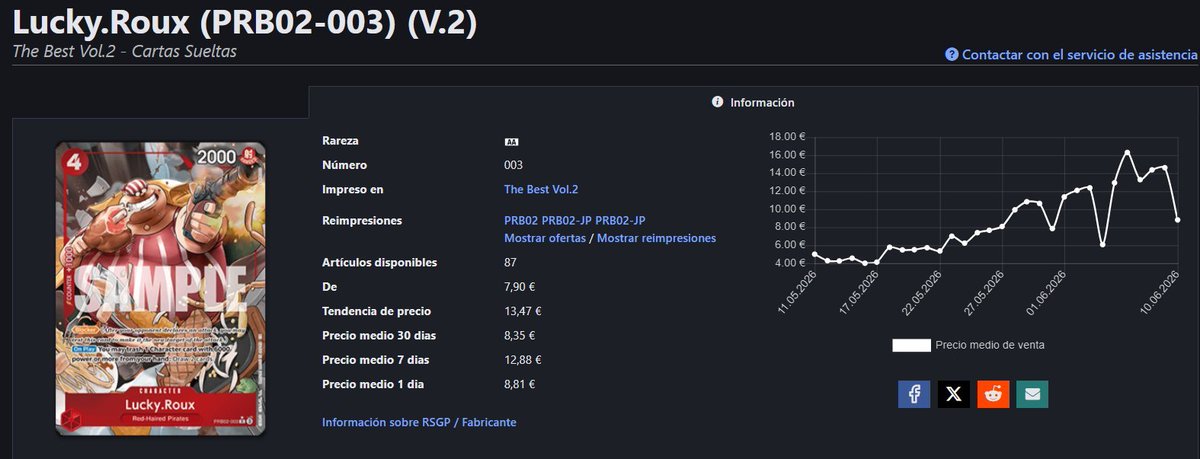The height and width of the screenshot is (459, 1200).
Task: Share the card via email icon
Action: pyautogui.click(x=1032, y=394)
